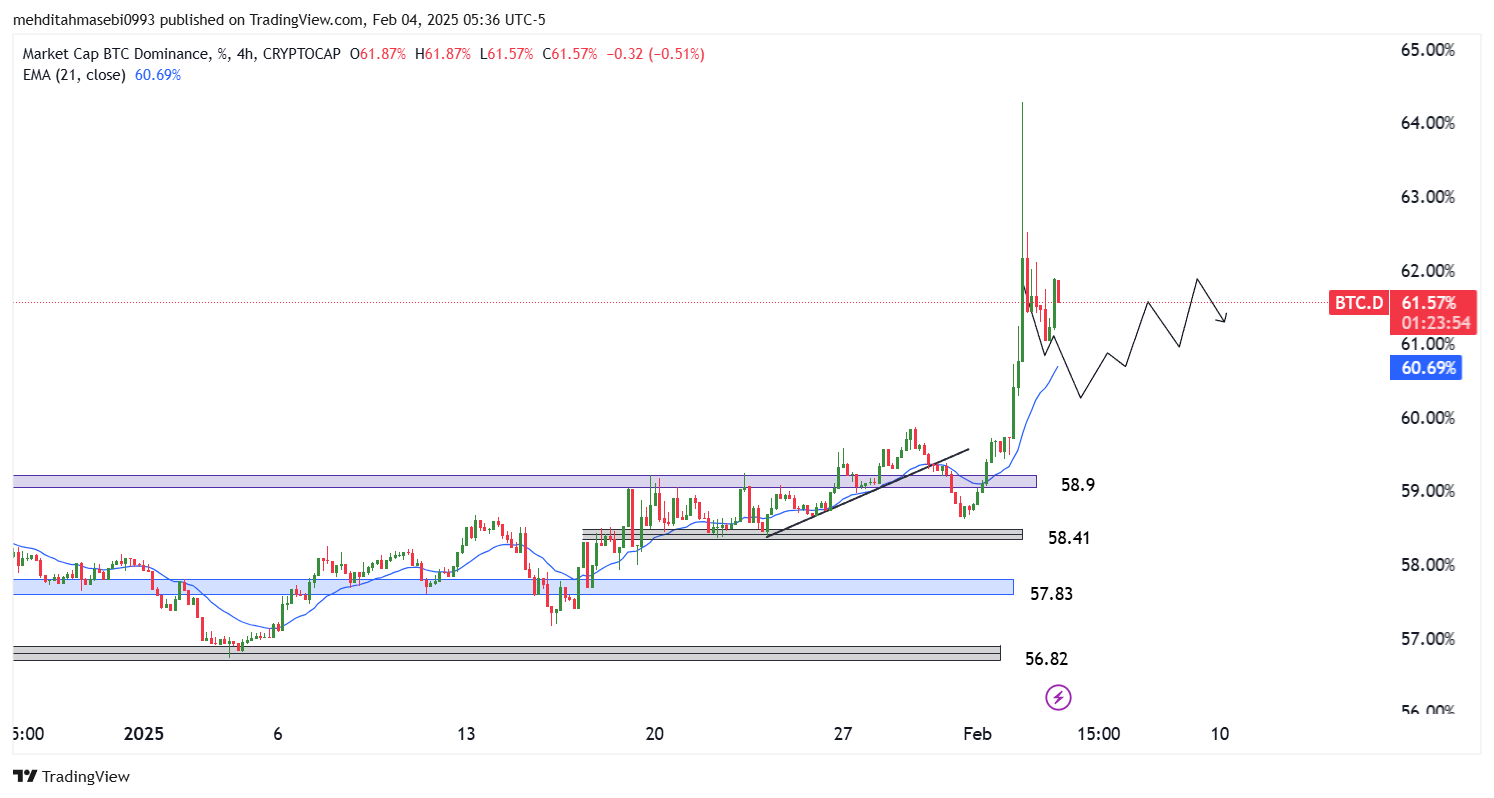This screenshot has width=1494, height=798.
Task: Click the TradingView logo at bottom
Action: coord(71,776)
